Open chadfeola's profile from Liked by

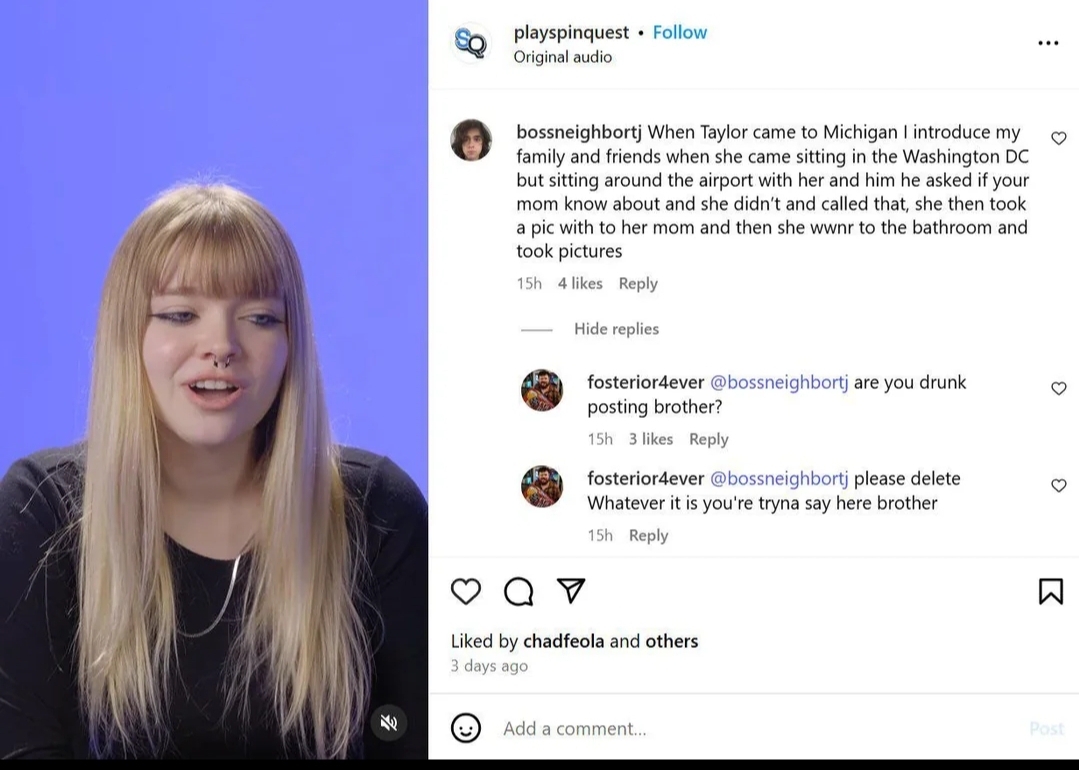coord(564,641)
